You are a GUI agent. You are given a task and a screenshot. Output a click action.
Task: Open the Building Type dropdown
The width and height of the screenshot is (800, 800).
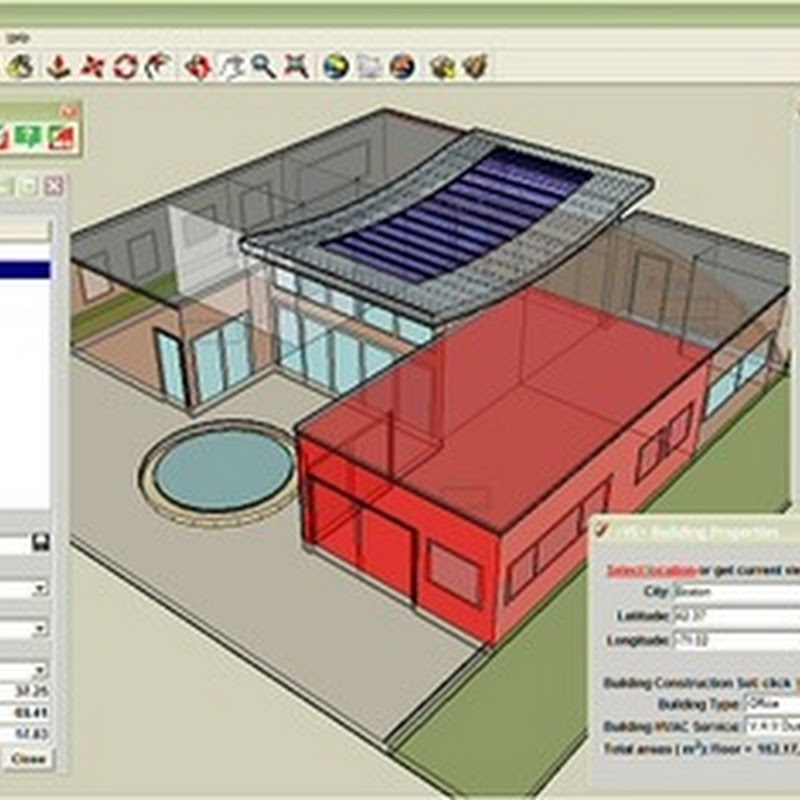[772, 704]
